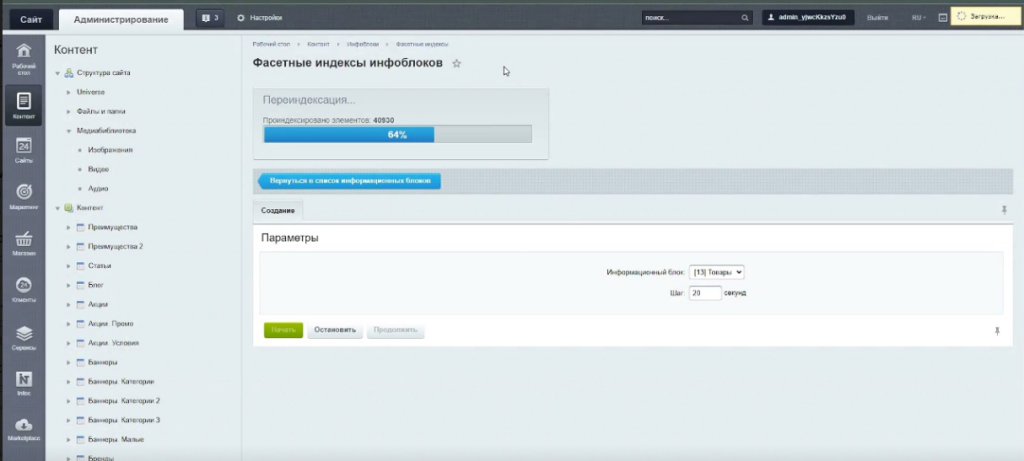Open the Сайты sidebar section
The height and width of the screenshot is (461, 1024).
[x=24, y=150]
